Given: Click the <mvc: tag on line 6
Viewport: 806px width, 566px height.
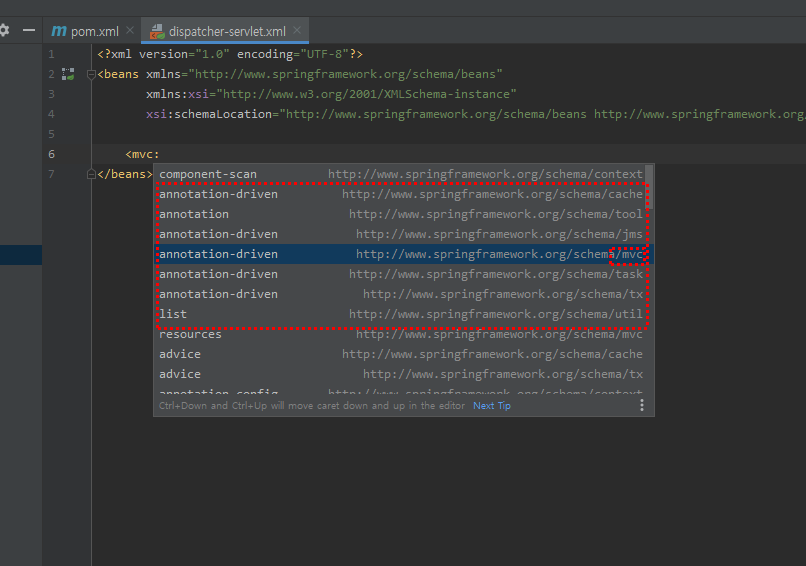Looking at the screenshot, I should click(142, 154).
